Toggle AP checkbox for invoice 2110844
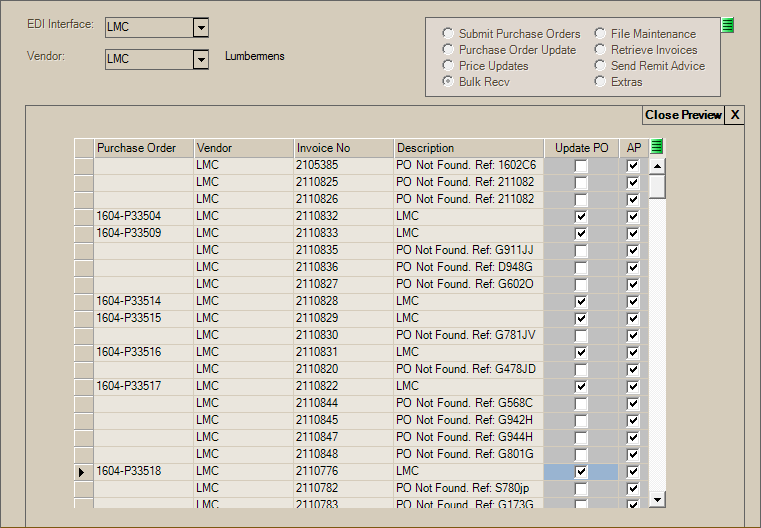 click(x=633, y=404)
